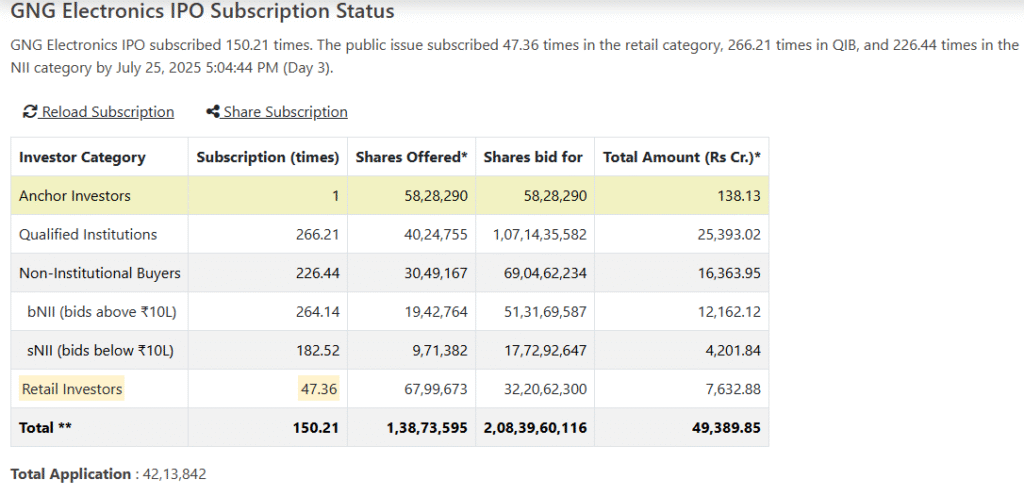Click the sNII (bids below ₹10L) label
Screen dimensions: 1024x496
pyautogui.click(x=101, y=350)
